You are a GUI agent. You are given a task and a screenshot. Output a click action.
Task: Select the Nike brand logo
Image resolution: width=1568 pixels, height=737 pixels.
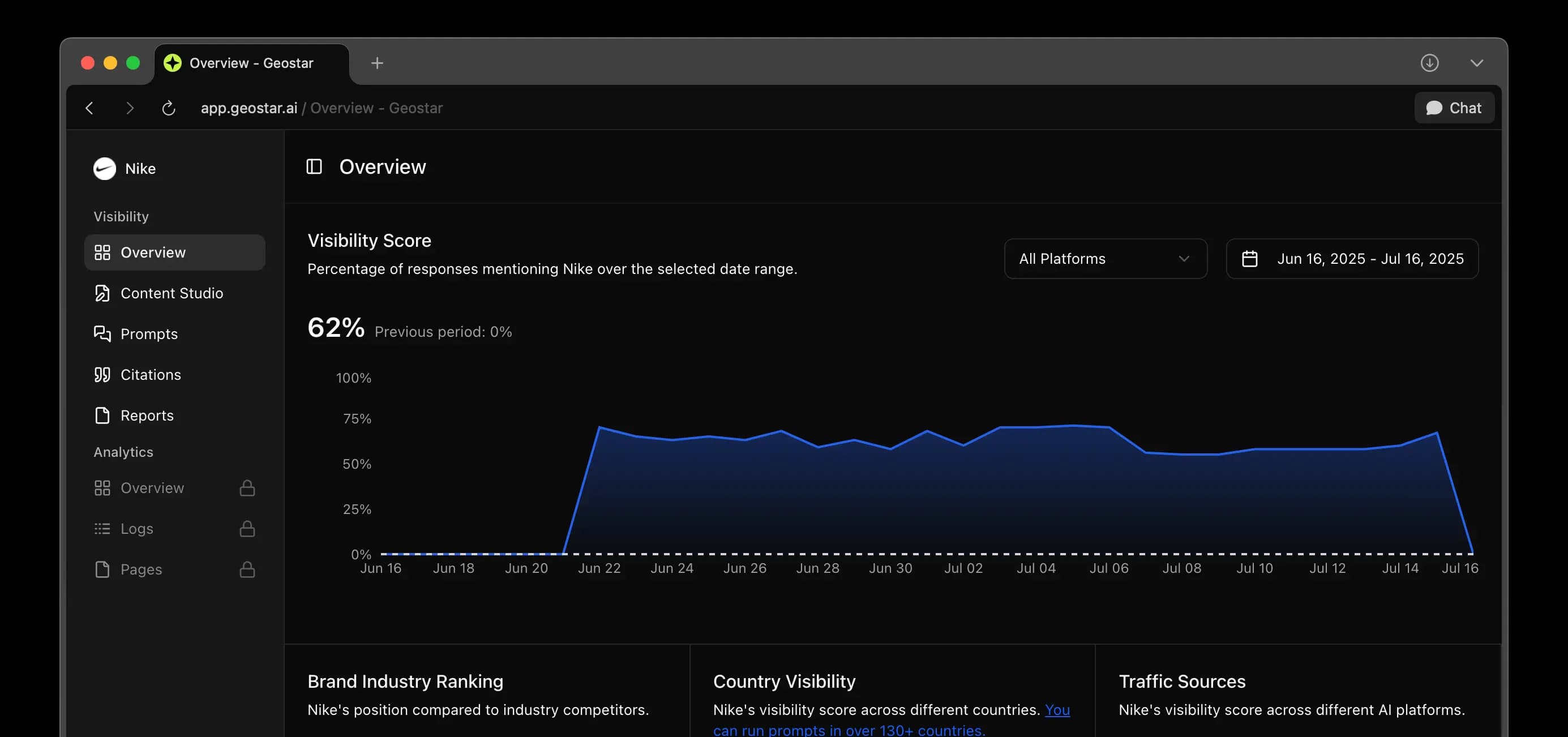(x=104, y=169)
